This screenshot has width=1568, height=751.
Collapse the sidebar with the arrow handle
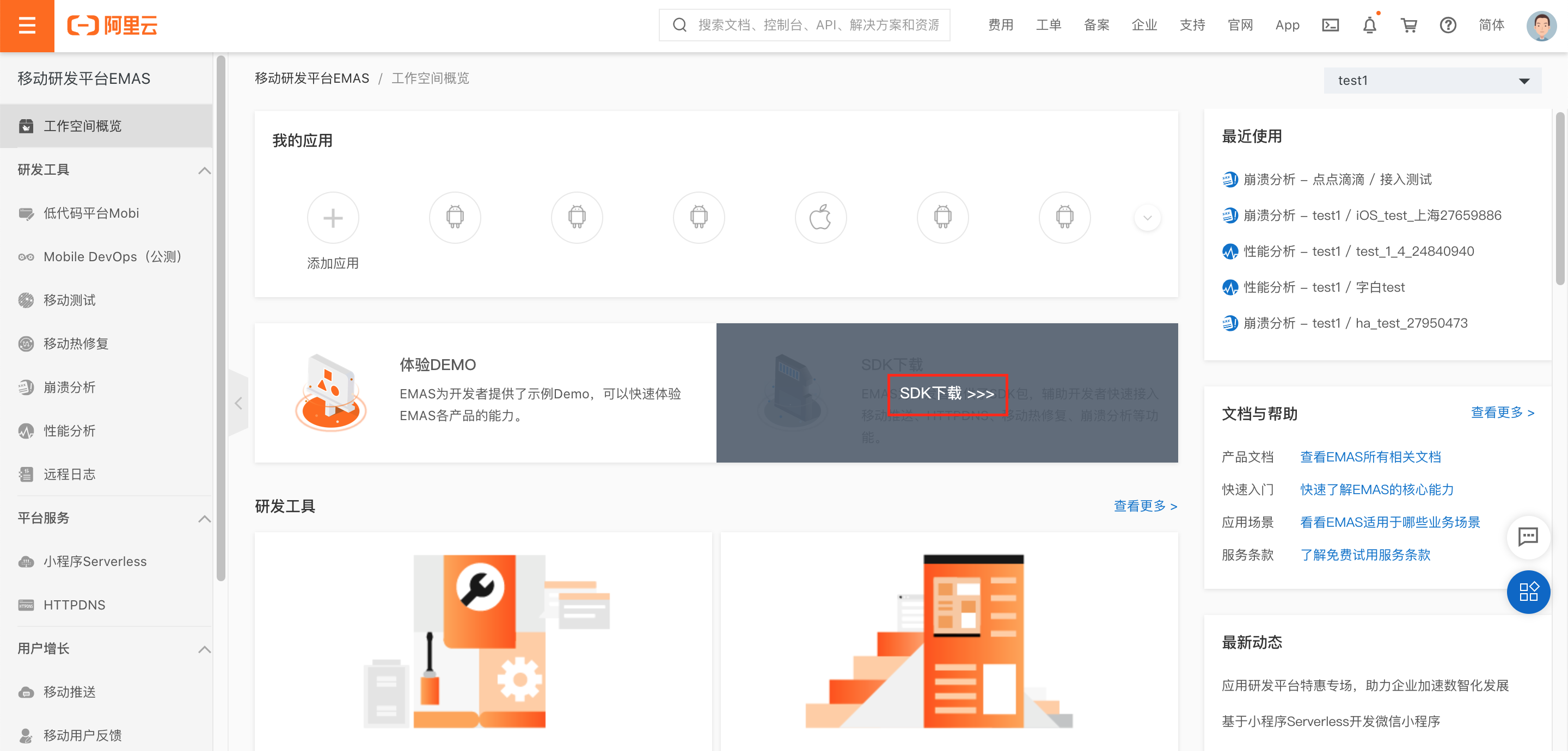(x=238, y=403)
